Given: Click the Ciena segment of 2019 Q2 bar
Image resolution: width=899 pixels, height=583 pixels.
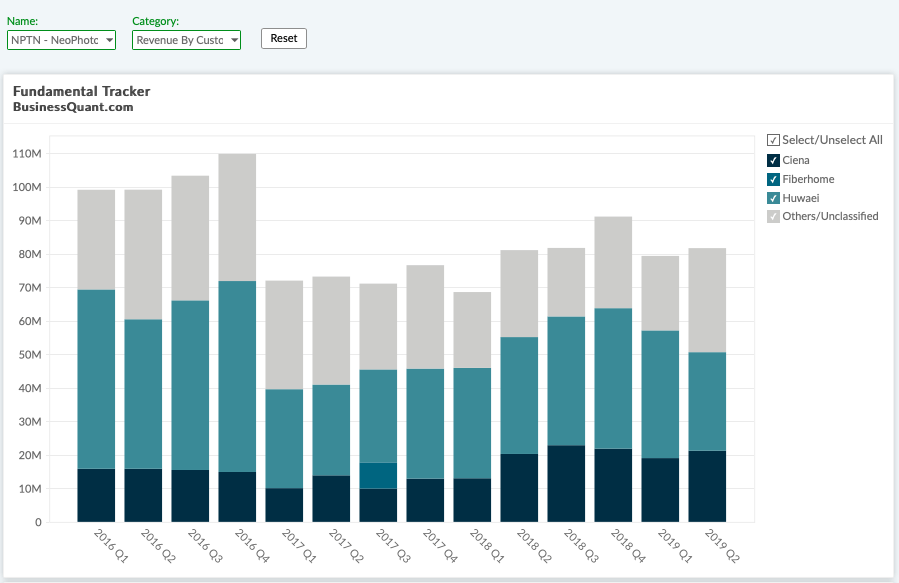Looking at the screenshot, I should tap(707, 486).
